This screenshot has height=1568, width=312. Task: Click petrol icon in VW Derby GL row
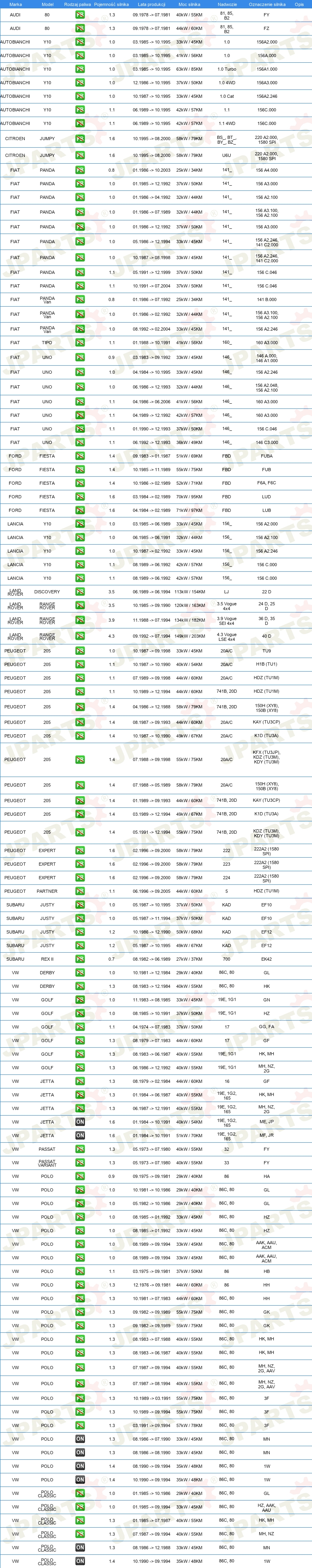[80, 973]
